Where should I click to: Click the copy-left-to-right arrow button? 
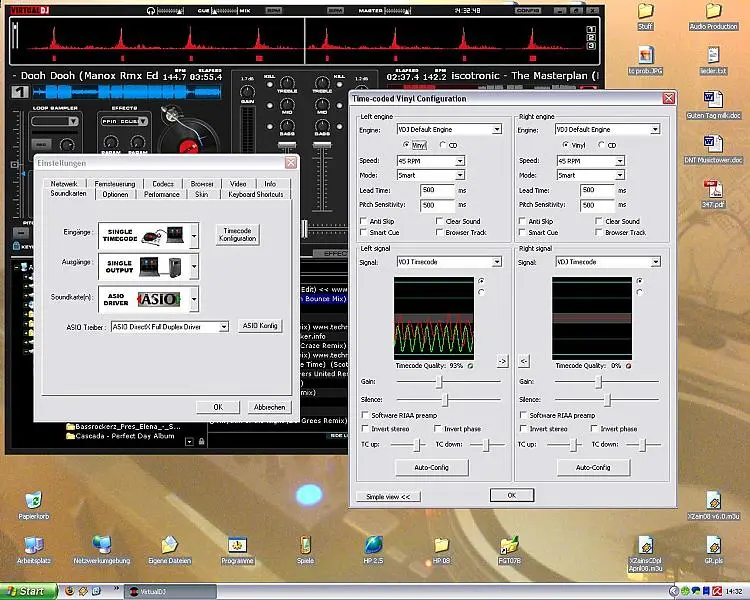[x=502, y=360]
